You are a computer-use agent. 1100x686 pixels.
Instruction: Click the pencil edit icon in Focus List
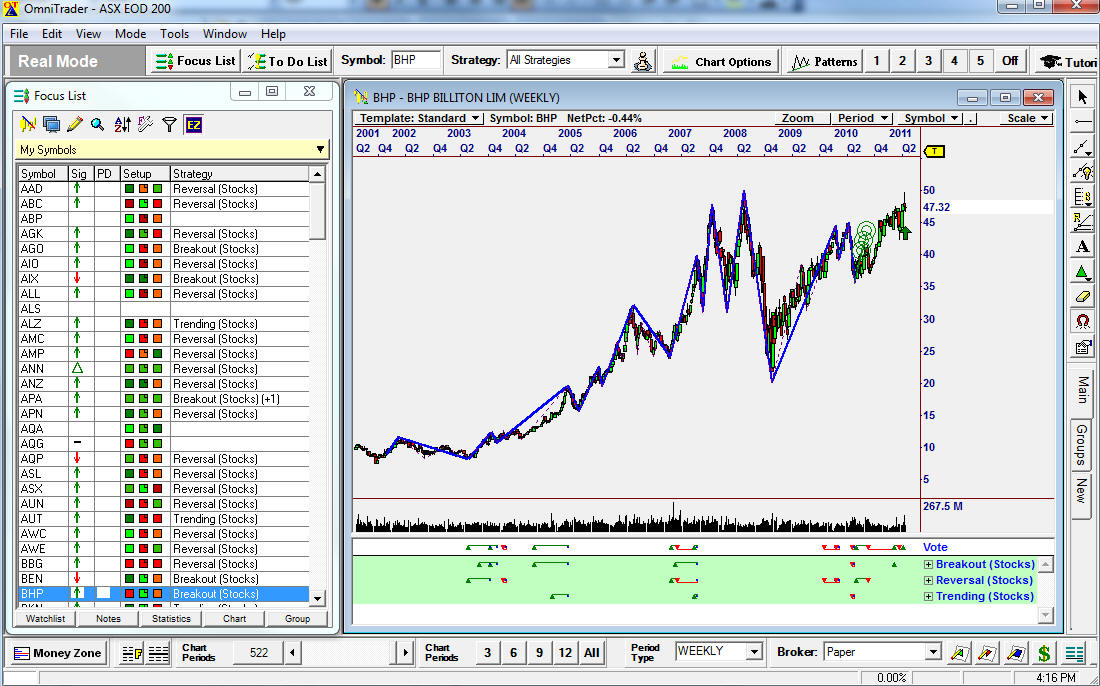point(74,125)
